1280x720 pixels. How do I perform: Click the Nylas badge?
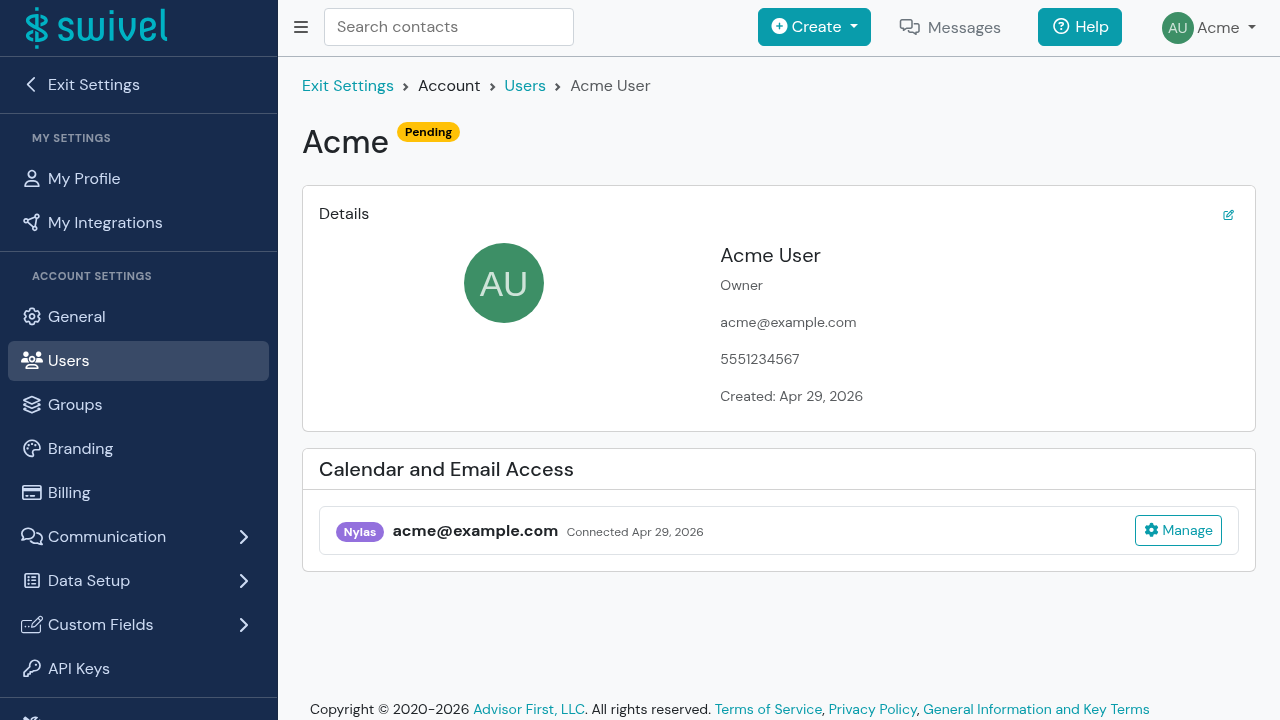(360, 532)
